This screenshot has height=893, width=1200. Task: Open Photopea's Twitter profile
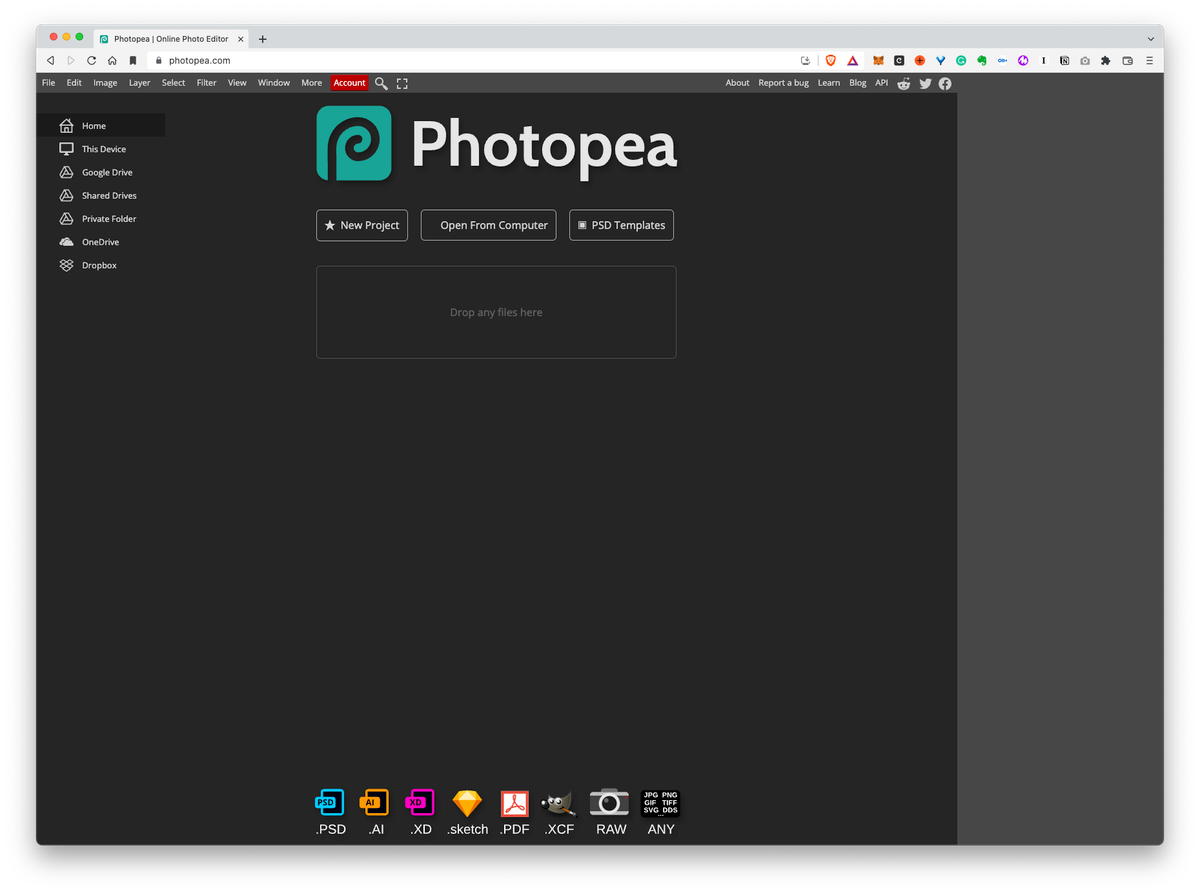(x=924, y=84)
